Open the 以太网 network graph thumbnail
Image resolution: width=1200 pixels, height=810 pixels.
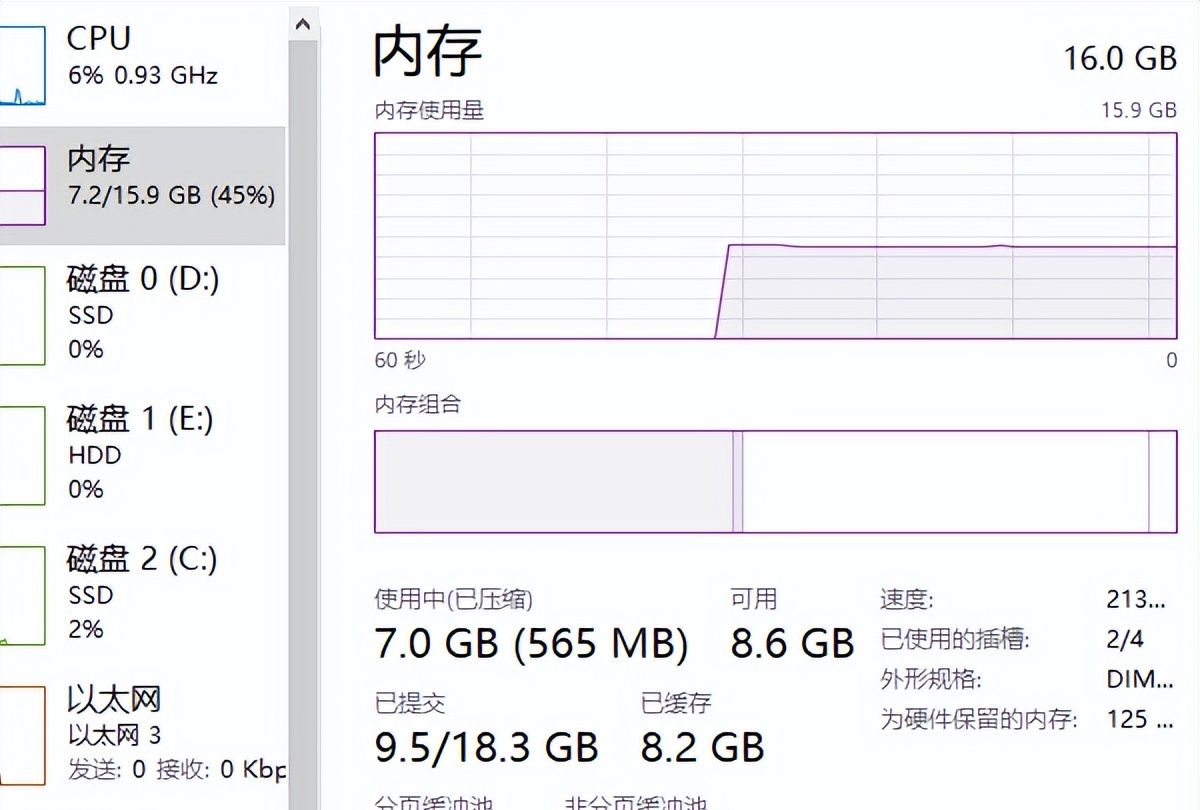click(22, 735)
